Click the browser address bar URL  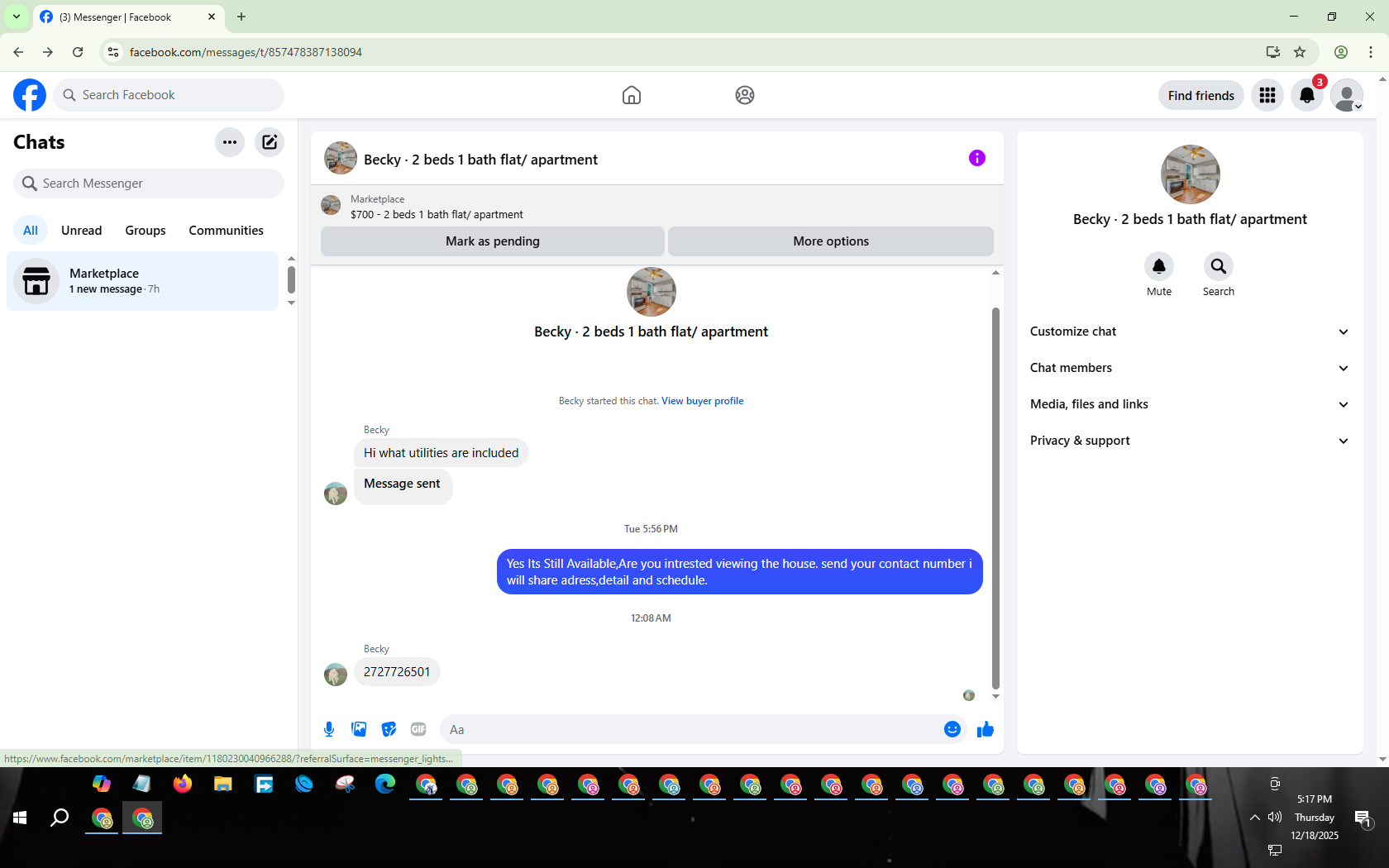click(x=246, y=52)
